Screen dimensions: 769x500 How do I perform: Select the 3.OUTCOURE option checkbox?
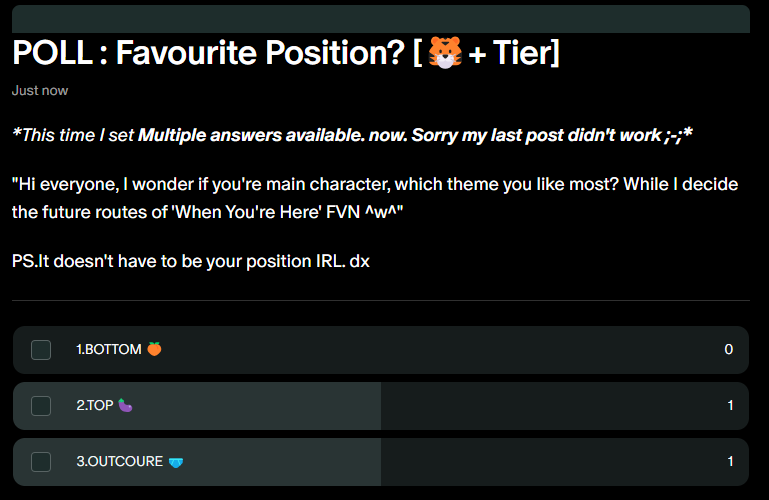point(41,461)
